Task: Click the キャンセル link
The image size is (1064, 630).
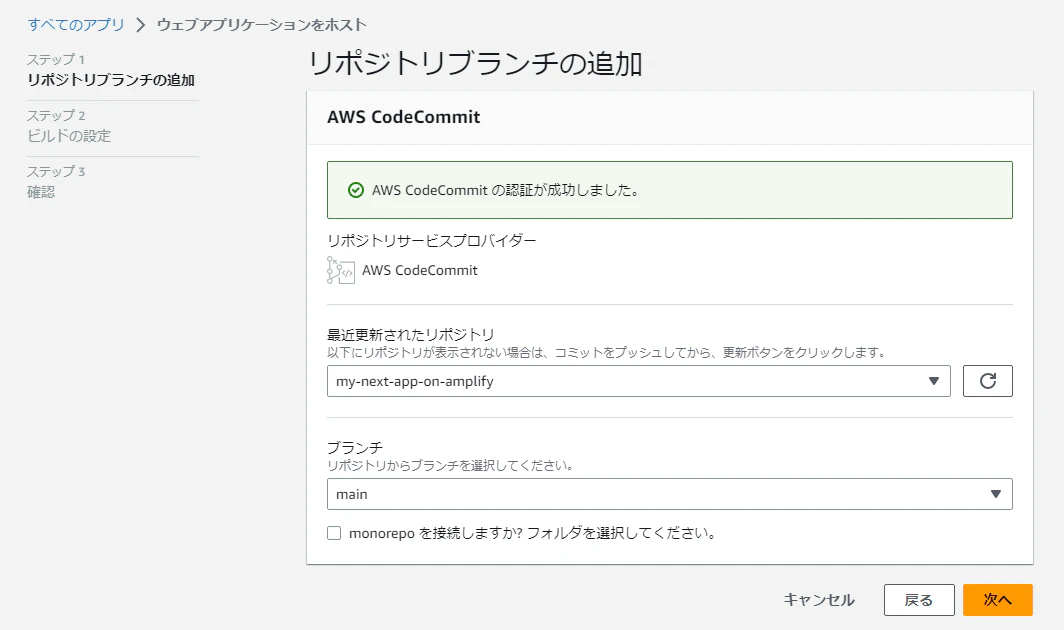Action: [819, 600]
